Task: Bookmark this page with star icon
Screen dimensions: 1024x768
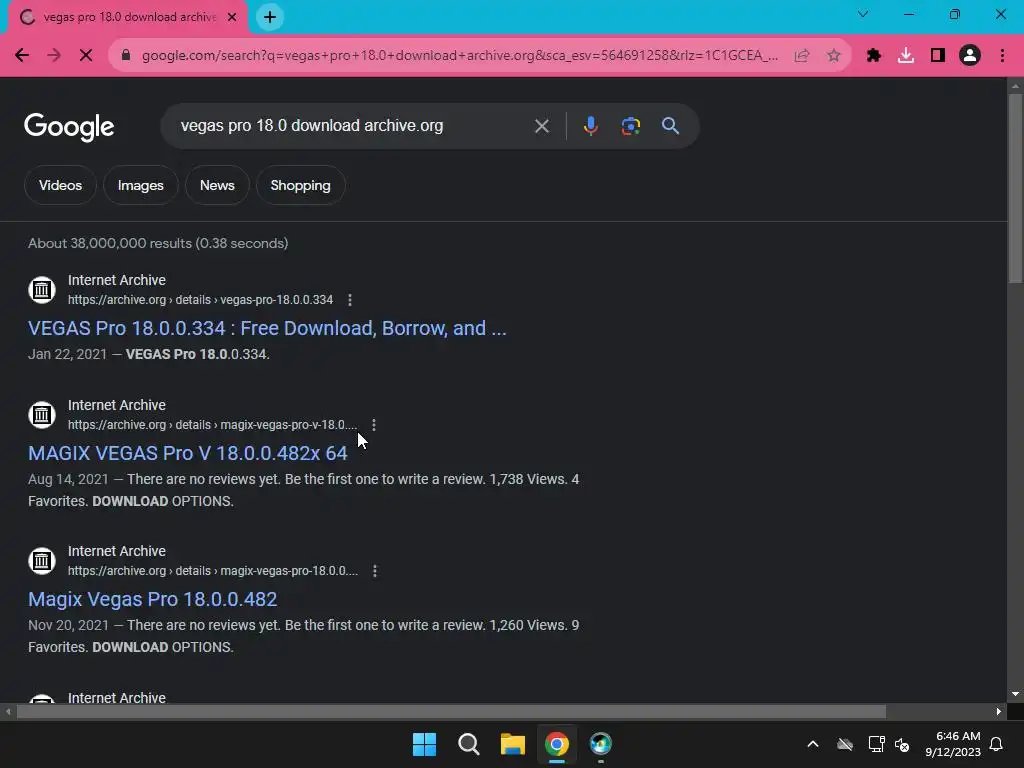Action: pyautogui.click(x=833, y=56)
